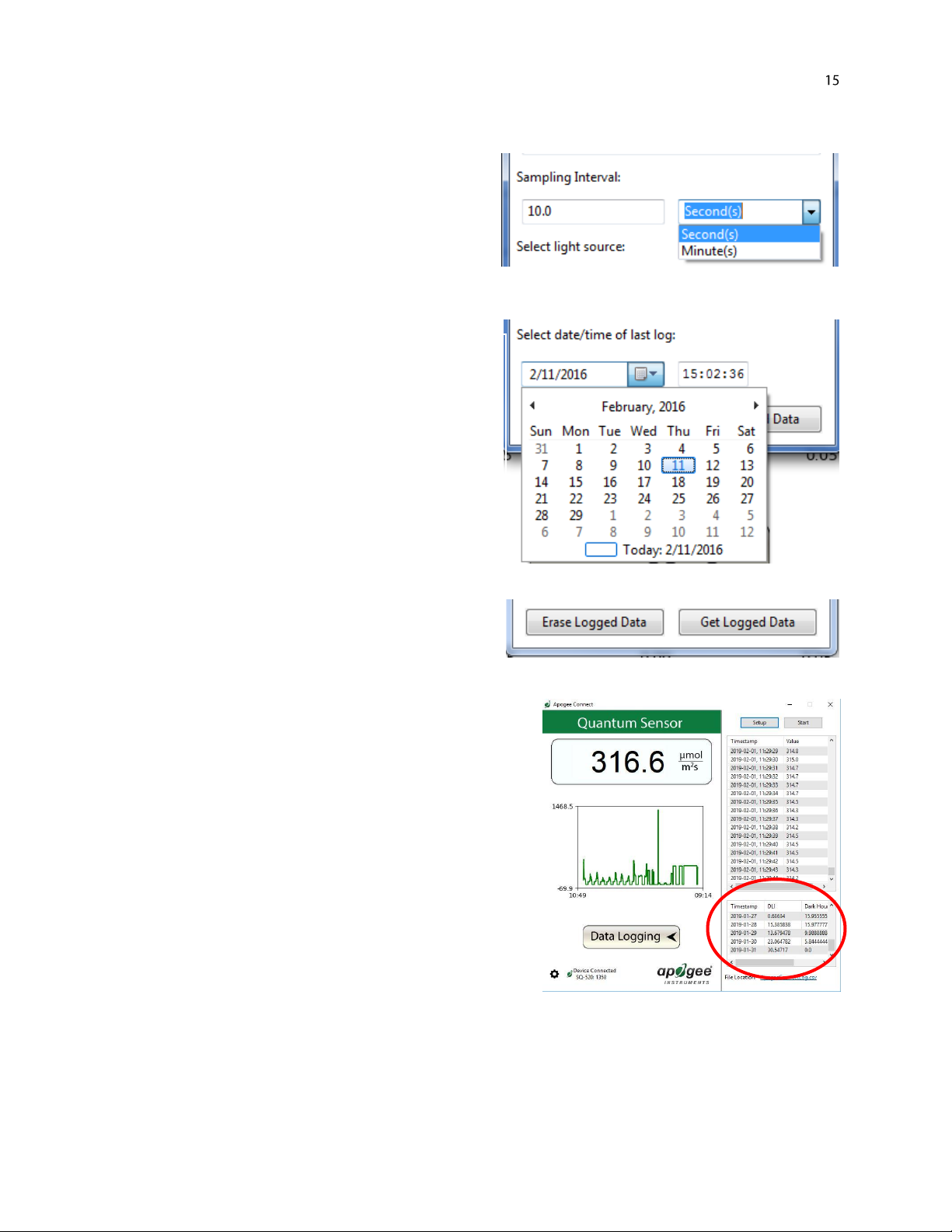Select February 18 in the calendar
The height and width of the screenshot is (1232, 952).
coord(678,482)
